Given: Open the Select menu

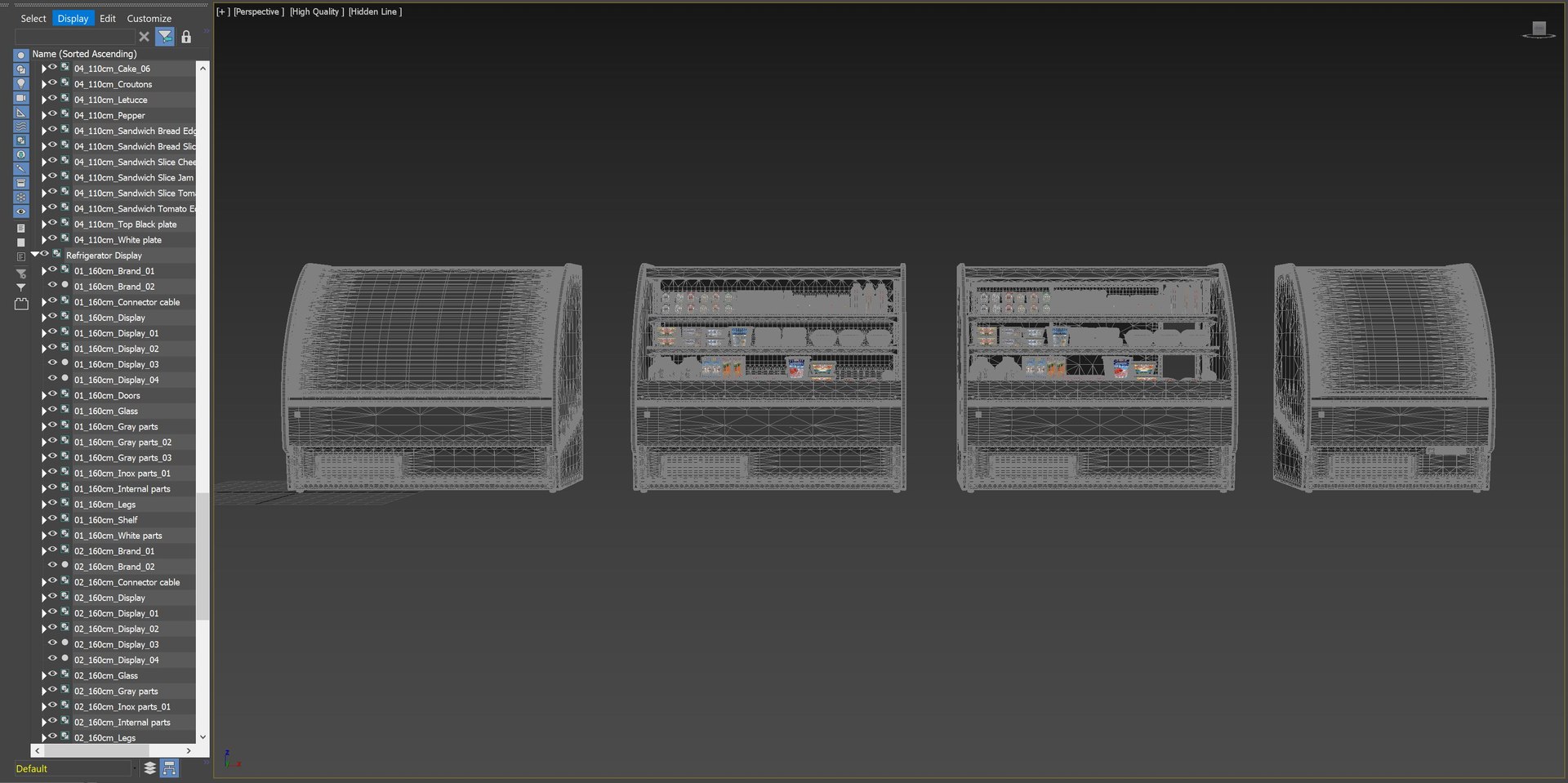Looking at the screenshot, I should point(33,18).
